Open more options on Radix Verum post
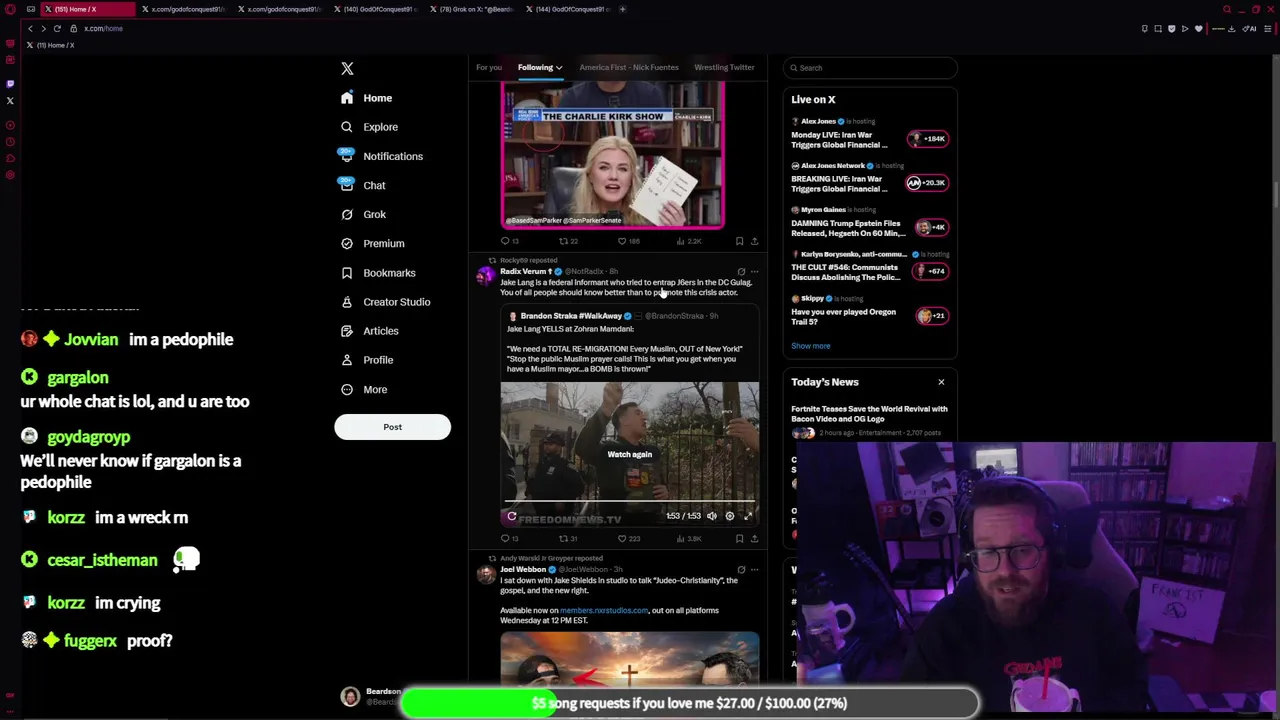 pyautogui.click(x=754, y=271)
